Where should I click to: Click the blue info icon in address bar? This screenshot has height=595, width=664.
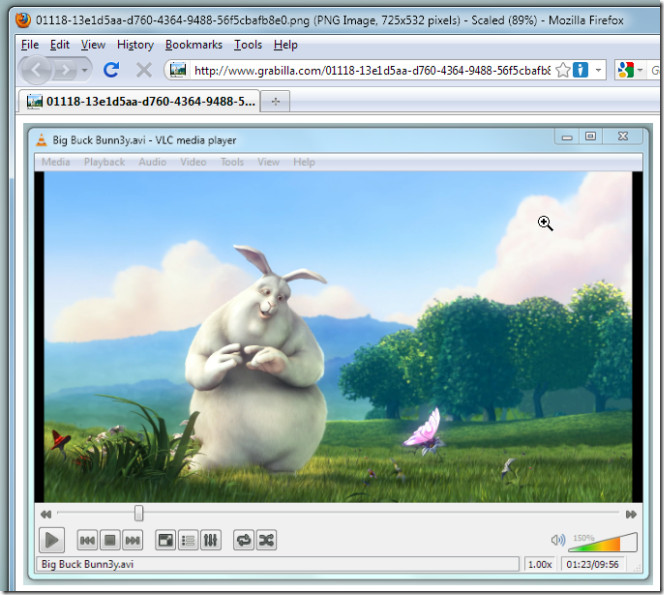580,69
